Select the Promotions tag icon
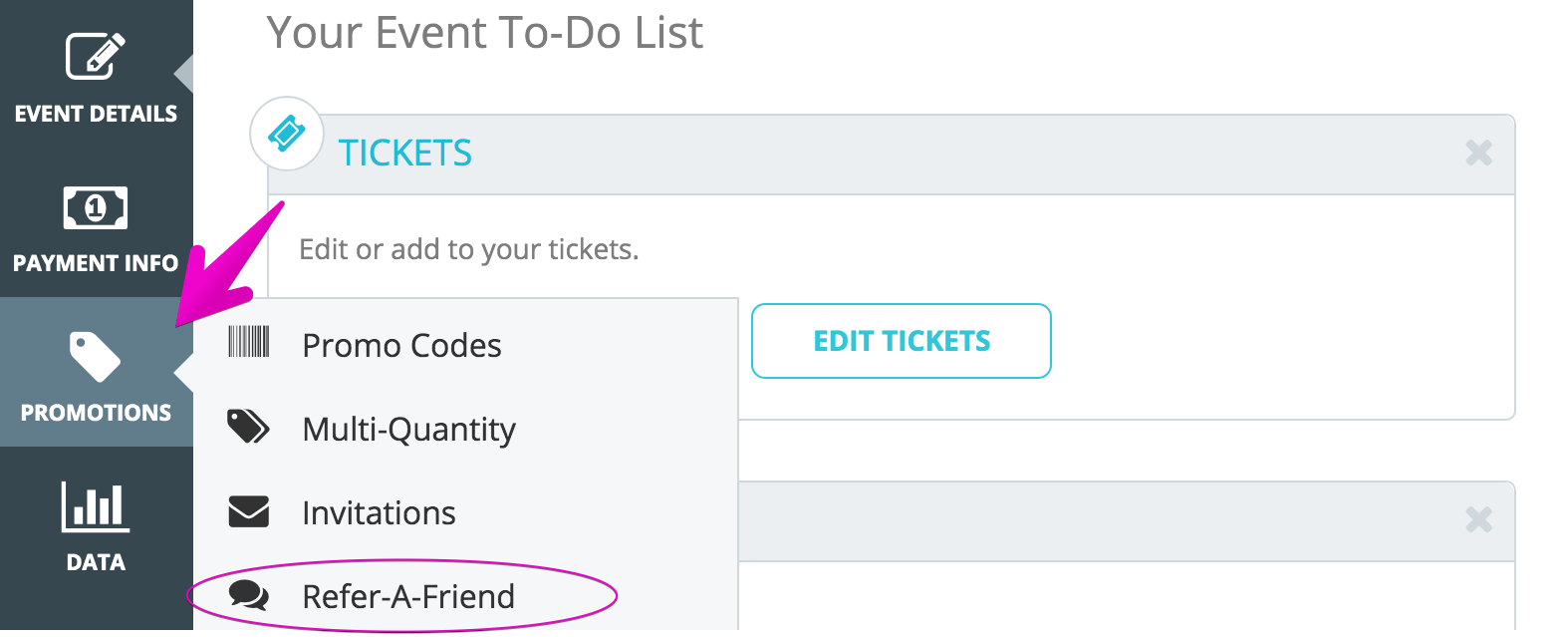The image size is (1568, 637). click(x=96, y=357)
